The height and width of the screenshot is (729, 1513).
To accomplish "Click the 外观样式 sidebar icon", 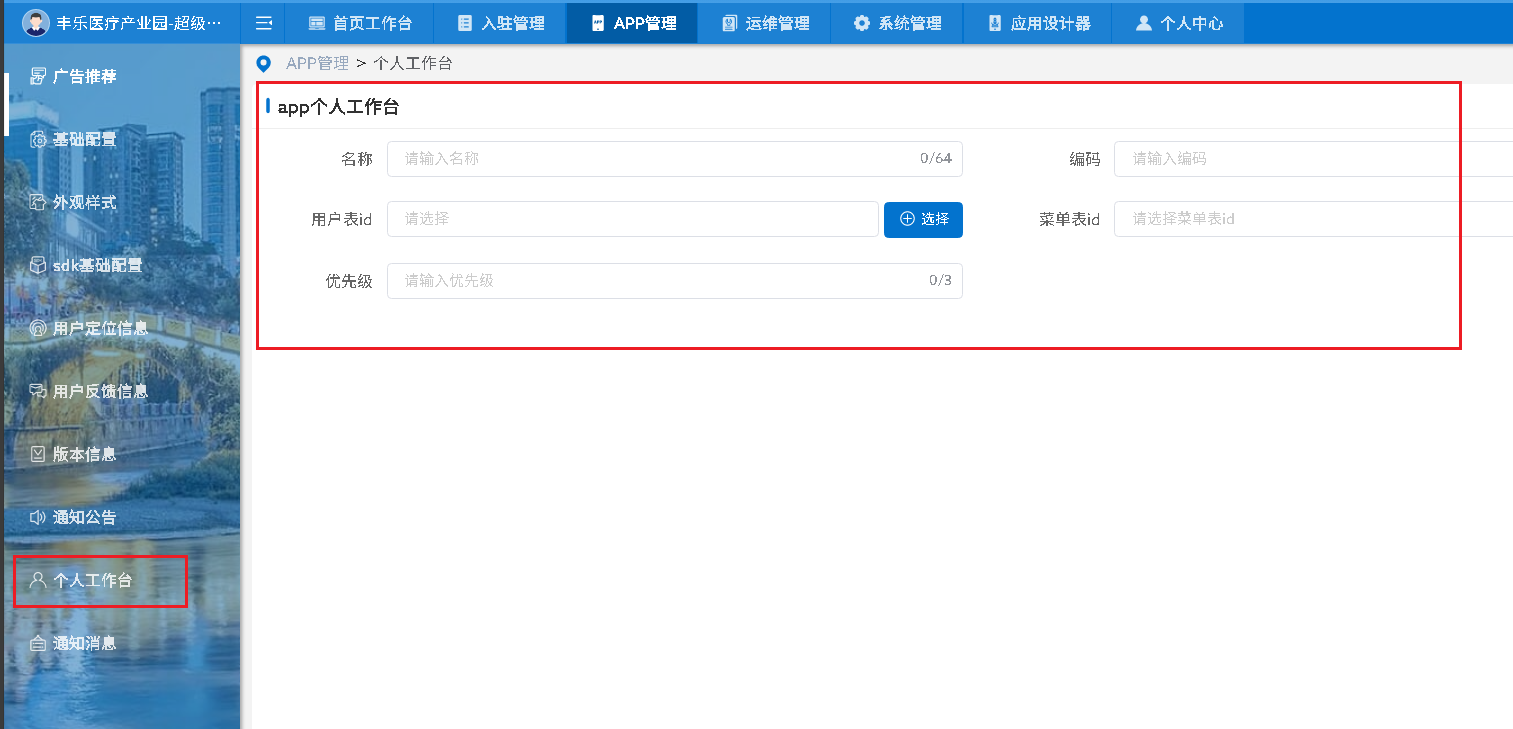I will pos(38,202).
